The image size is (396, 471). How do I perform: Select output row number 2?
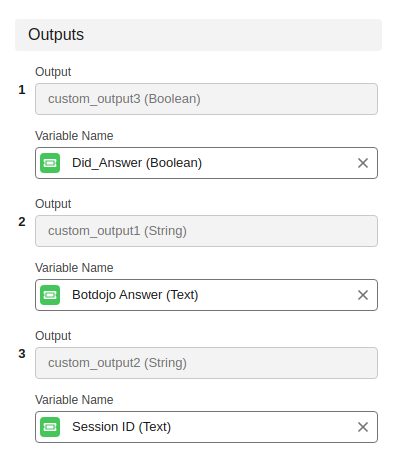pyautogui.click(x=22, y=222)
